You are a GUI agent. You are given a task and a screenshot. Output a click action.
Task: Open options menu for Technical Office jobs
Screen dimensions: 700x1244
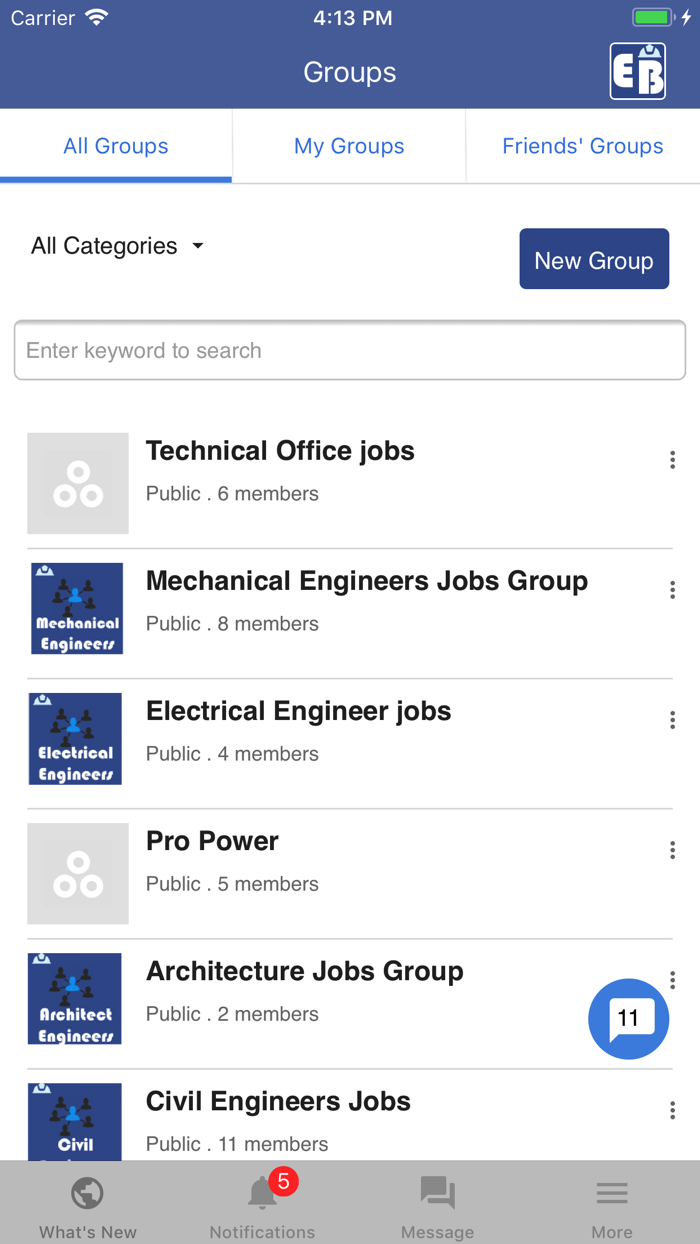[672, 460]
